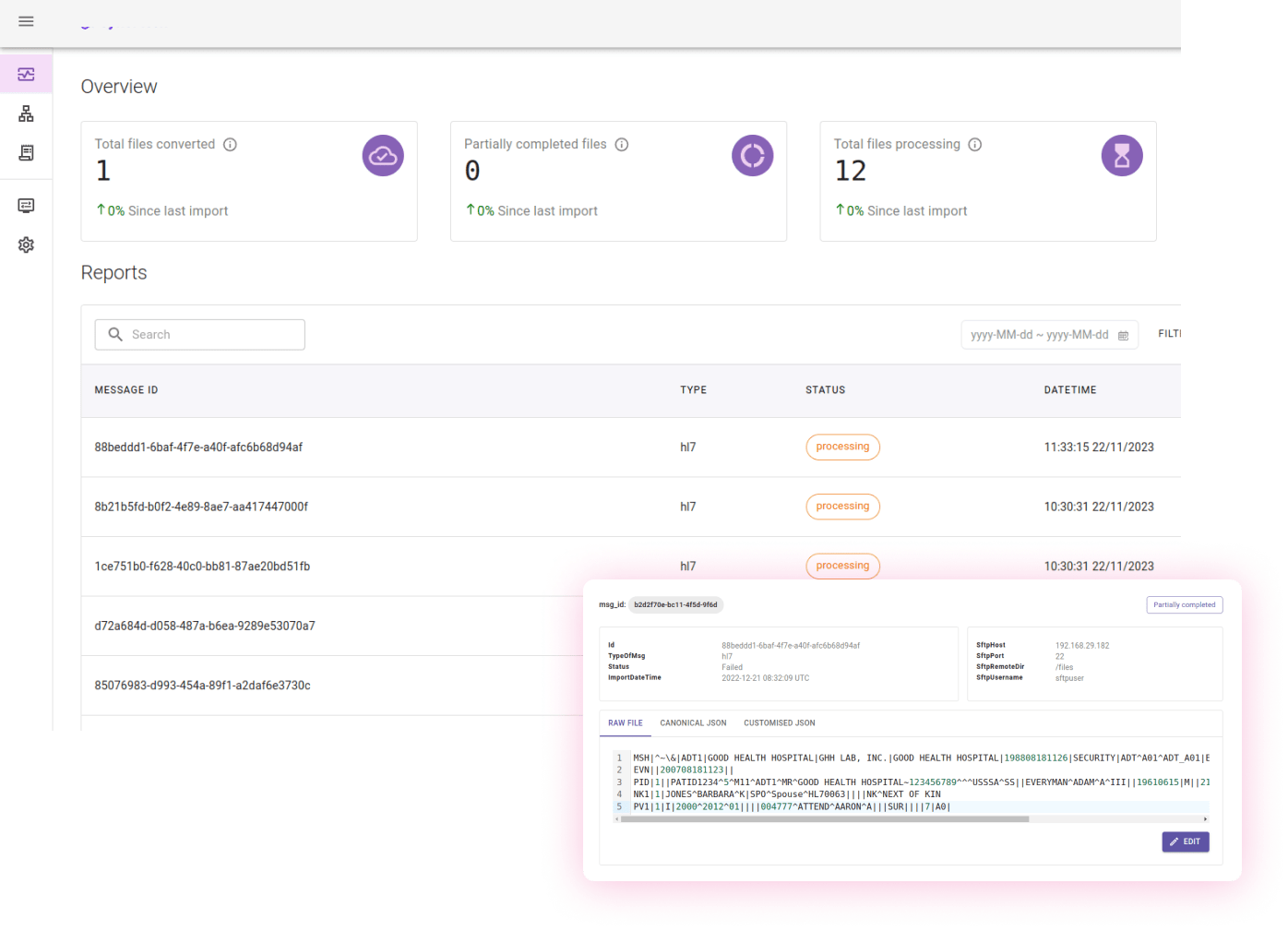Viewport: 1288px width, 931px height.
Task: Open the hamburger navigation menu
Action: click(x=26, y=21)
